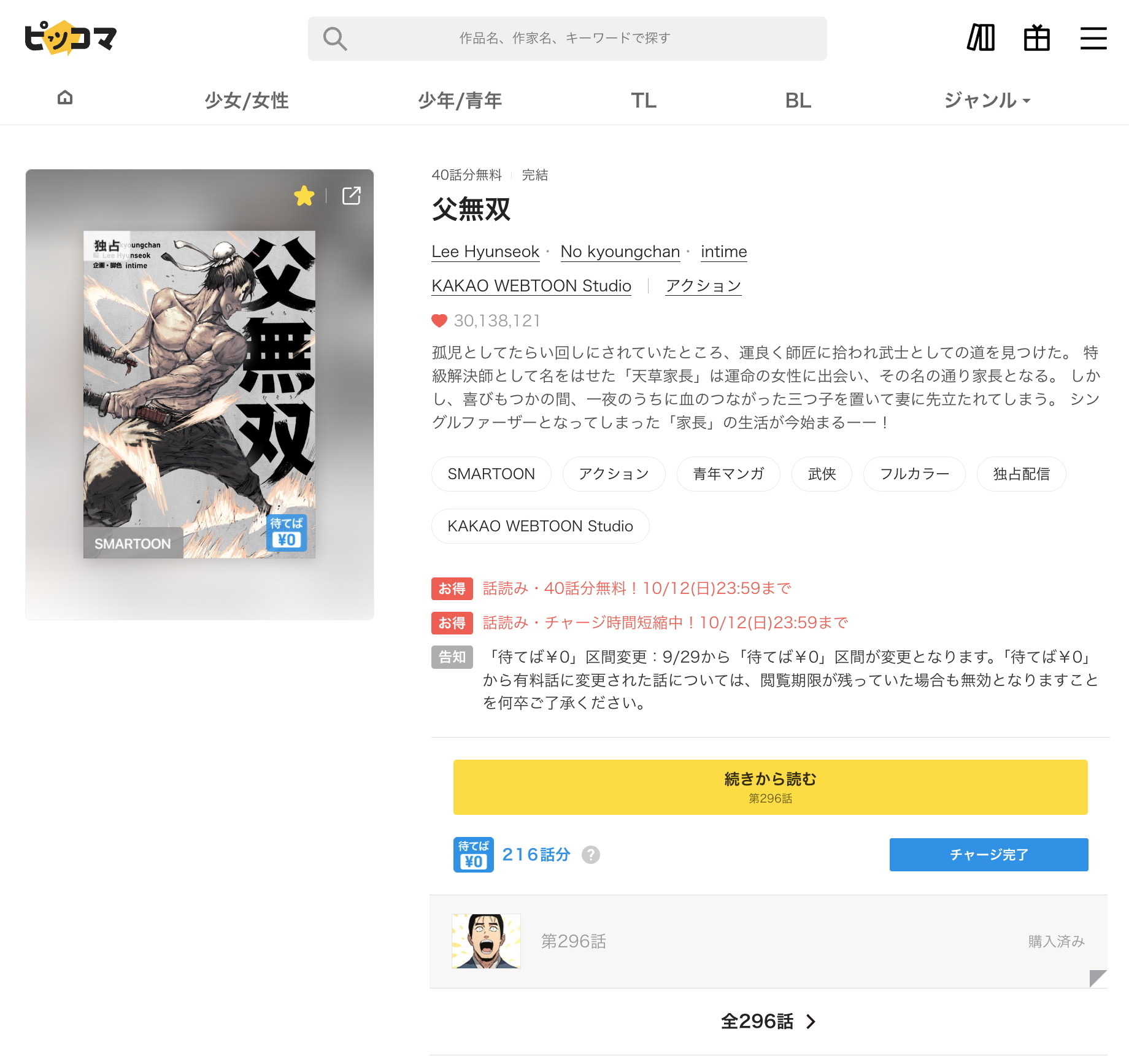The image size is (1129, 1064).
Task: Go to the home icon tab
Action: (x=65, y=98)
